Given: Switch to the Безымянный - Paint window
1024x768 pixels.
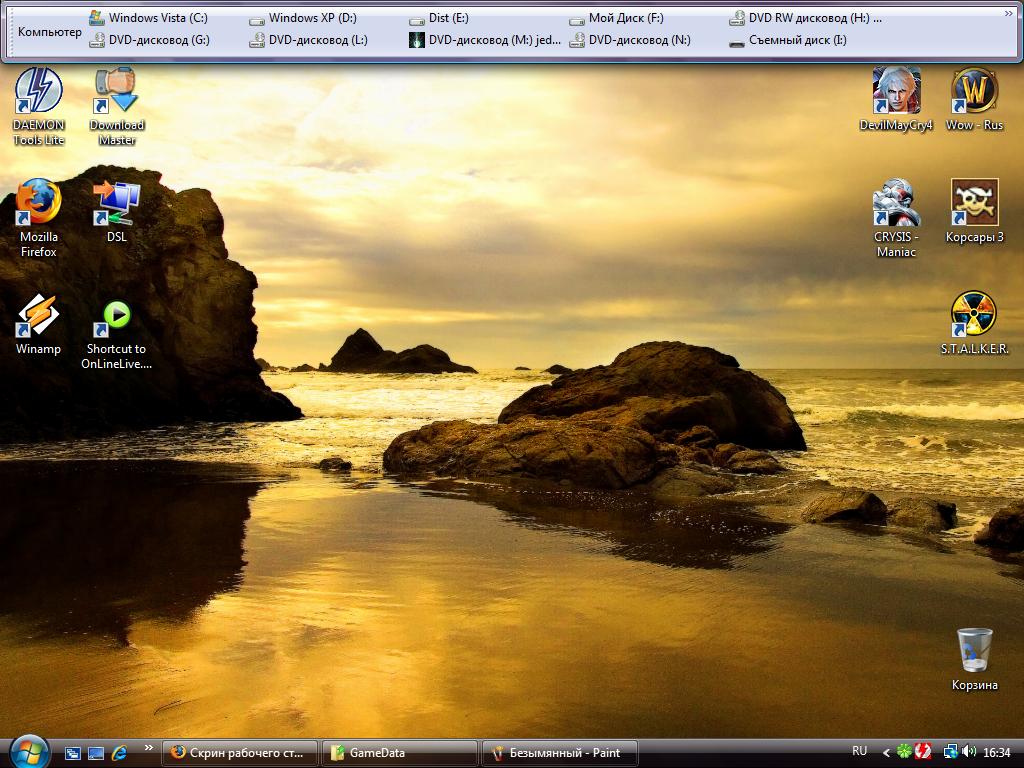Looking at the screenshot, I should coord(560,753).
